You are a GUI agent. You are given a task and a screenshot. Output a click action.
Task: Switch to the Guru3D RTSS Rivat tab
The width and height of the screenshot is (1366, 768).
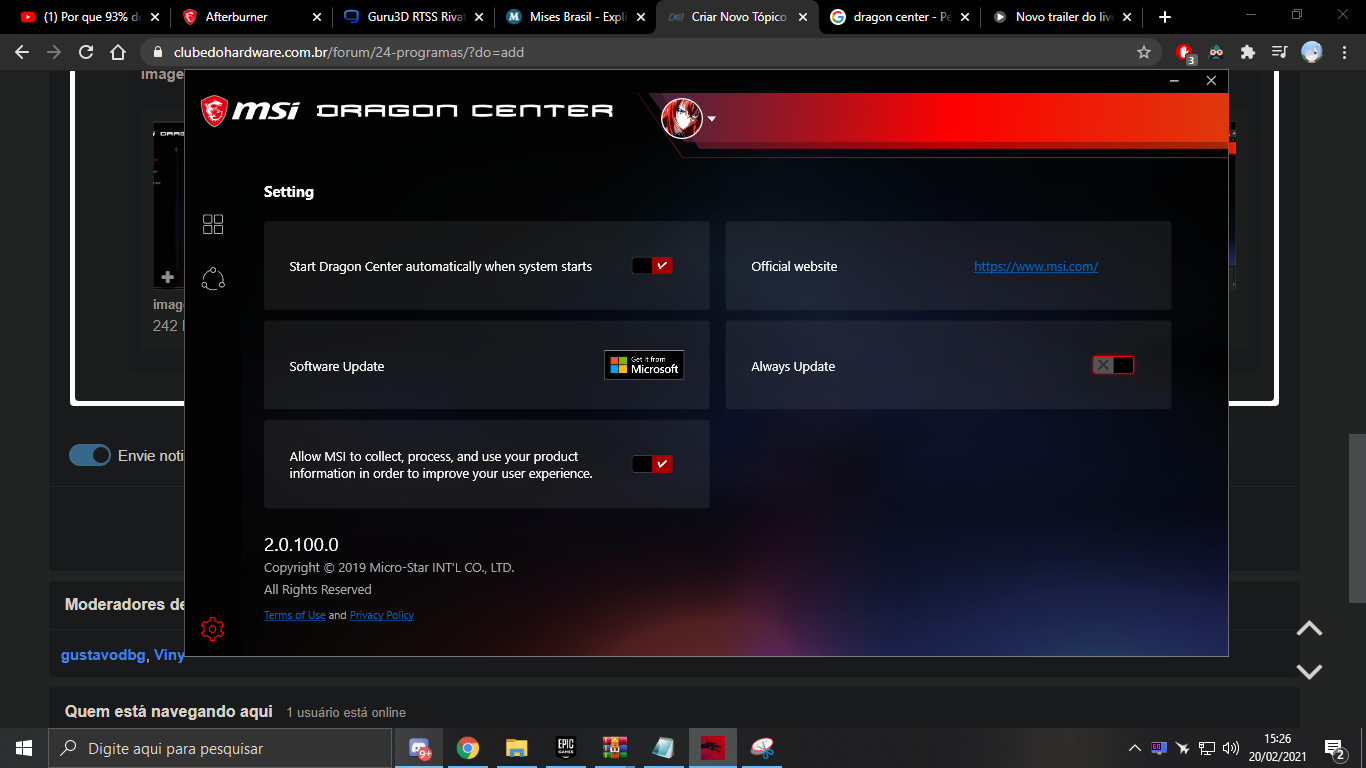[412, 17]
